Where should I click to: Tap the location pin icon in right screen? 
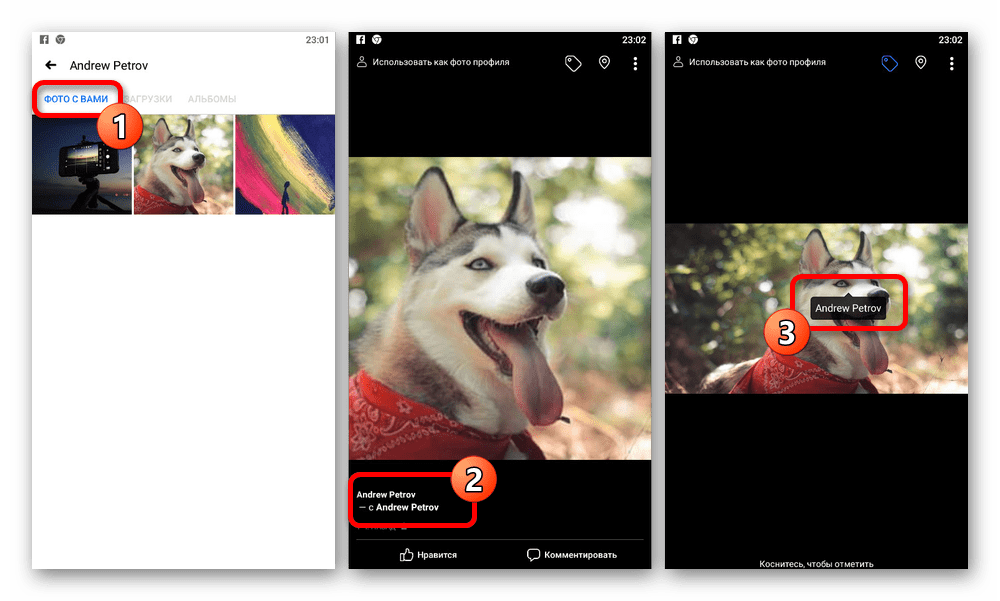pos(920,63)
